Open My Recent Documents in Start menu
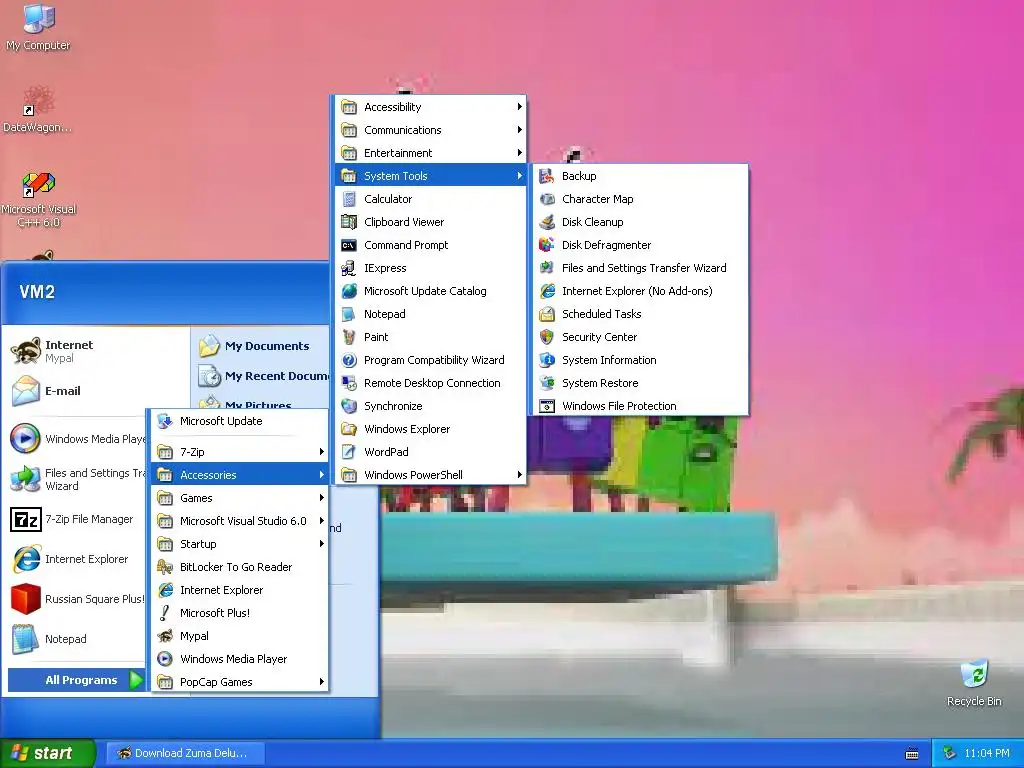This screenshot has height=768, width=1024. tap(261, 376)
